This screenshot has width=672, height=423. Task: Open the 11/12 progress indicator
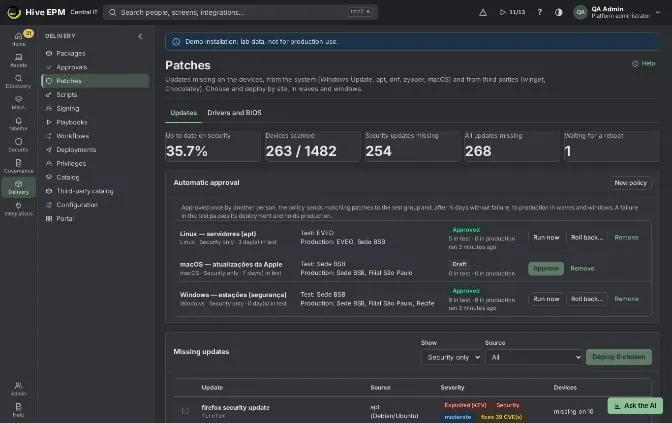(512, 12)
